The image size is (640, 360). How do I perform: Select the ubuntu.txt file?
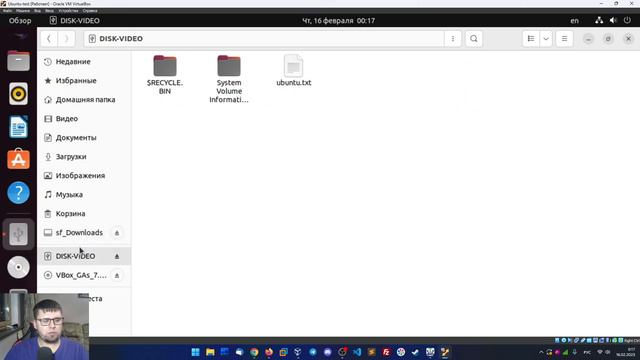293,70
